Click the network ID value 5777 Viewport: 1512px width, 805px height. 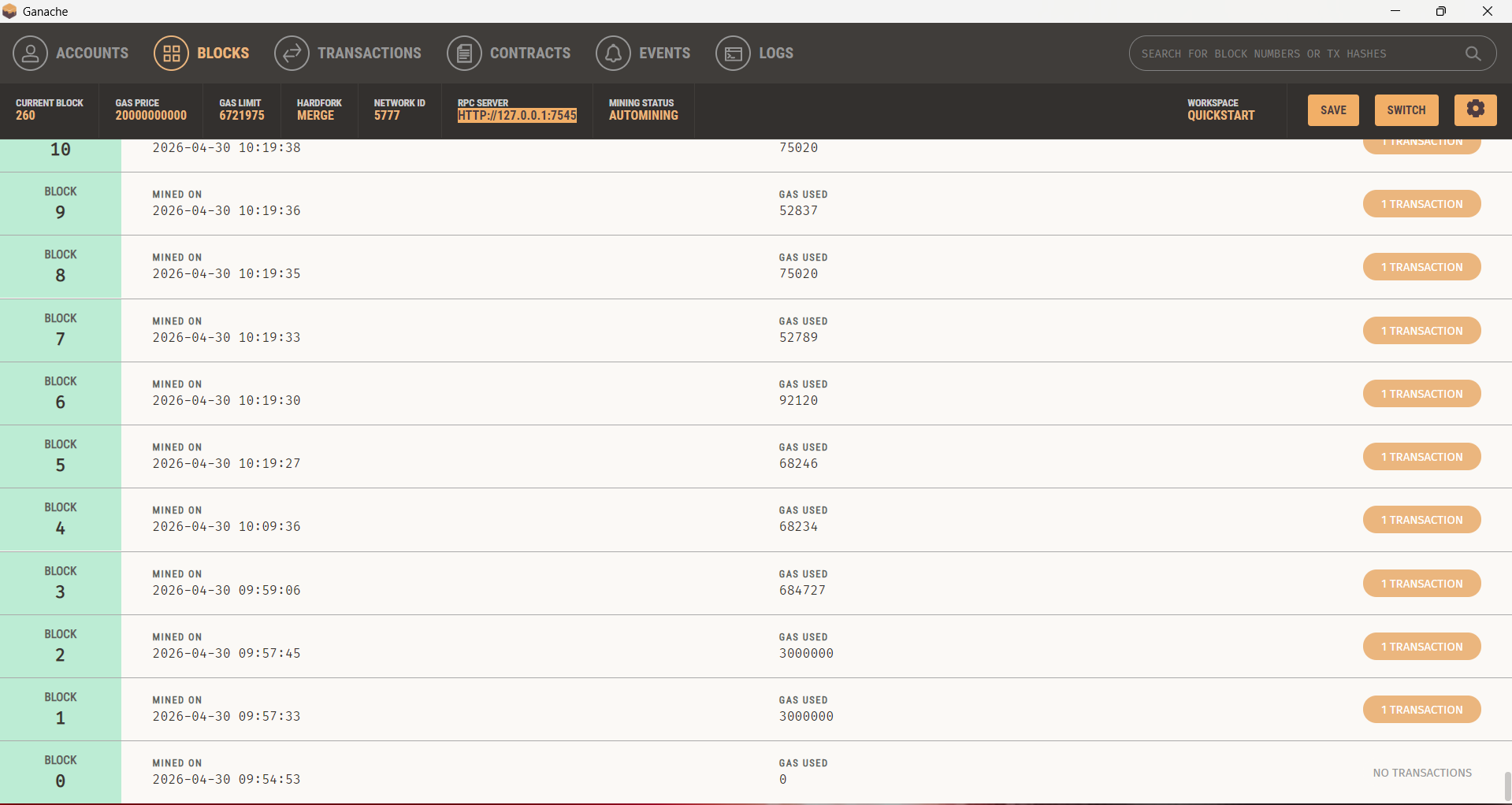click(x=387, y=115)
